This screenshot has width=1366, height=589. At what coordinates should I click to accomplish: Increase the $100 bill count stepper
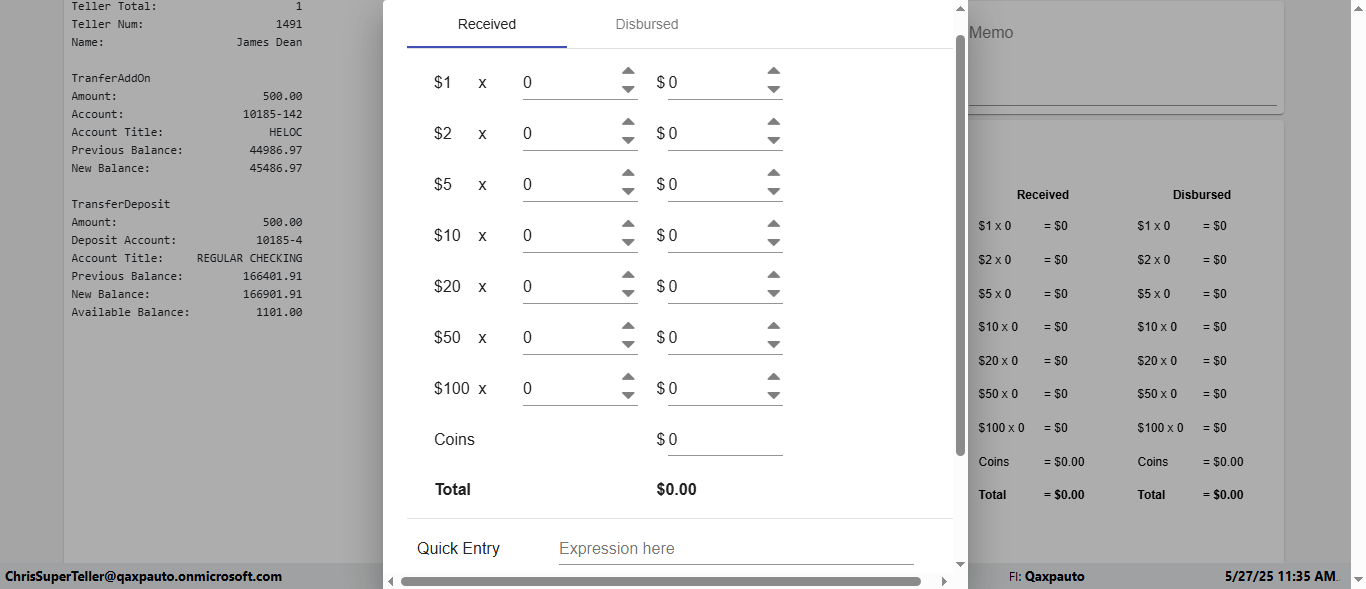[628, 378]
